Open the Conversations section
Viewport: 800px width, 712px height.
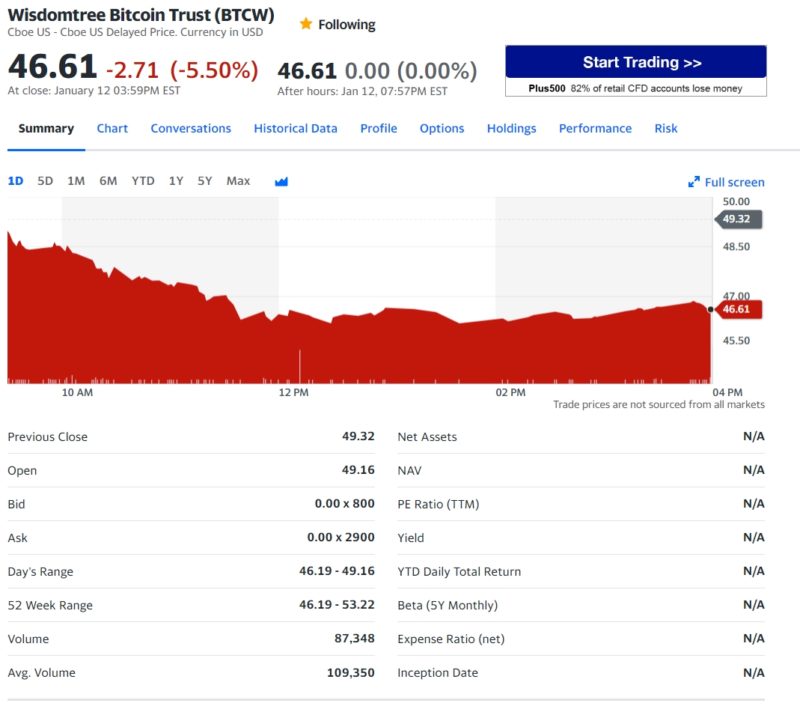[191, 128]
